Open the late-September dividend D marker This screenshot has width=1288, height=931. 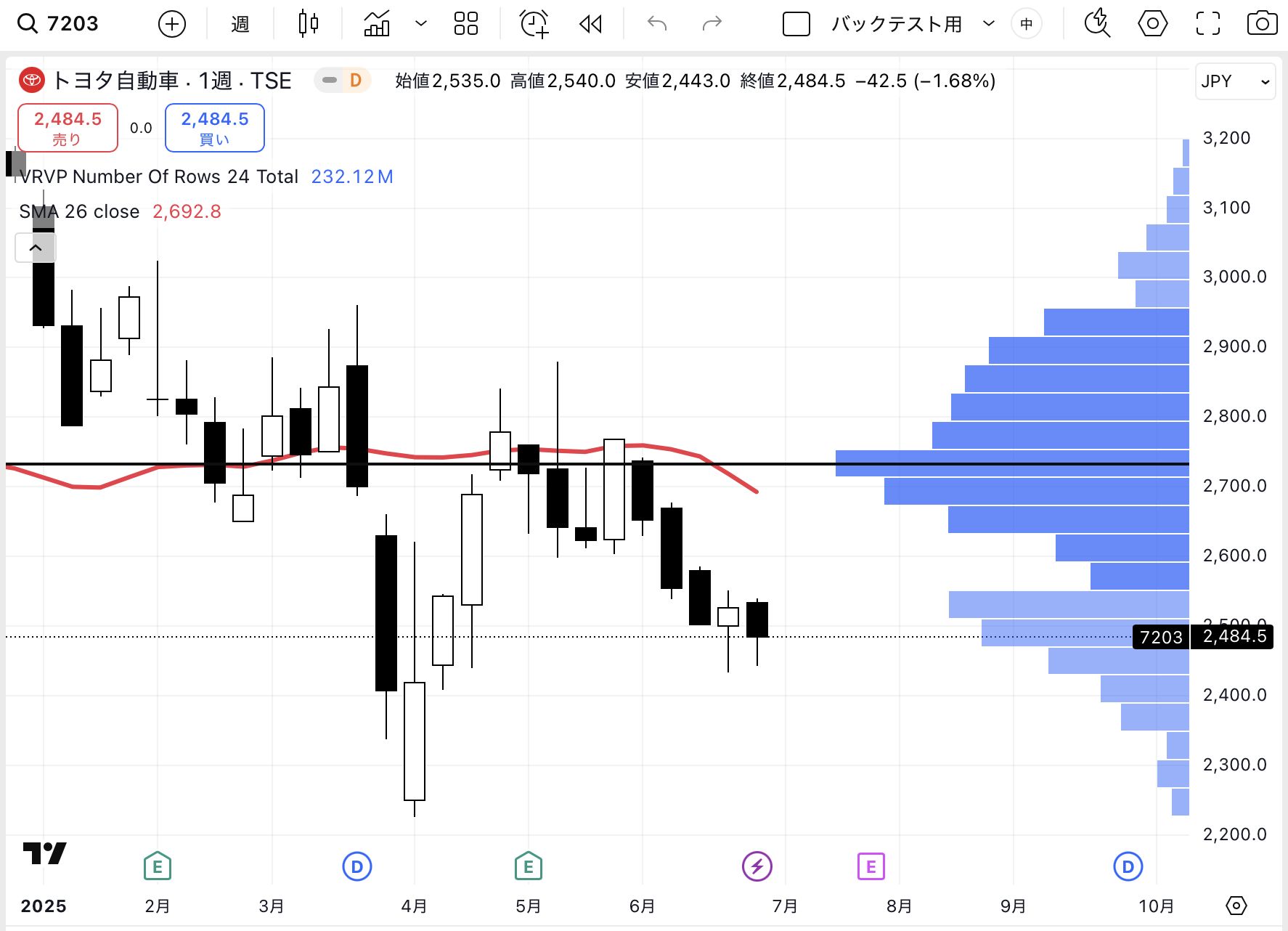coord(1128,866)
